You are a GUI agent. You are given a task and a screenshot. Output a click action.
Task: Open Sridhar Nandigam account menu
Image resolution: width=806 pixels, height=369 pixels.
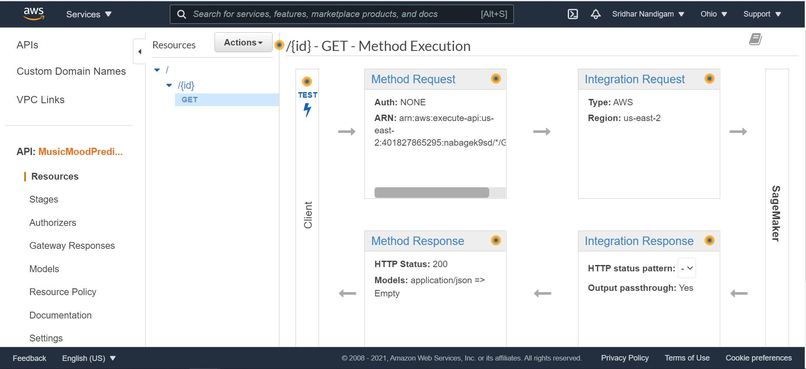point(648,14)
